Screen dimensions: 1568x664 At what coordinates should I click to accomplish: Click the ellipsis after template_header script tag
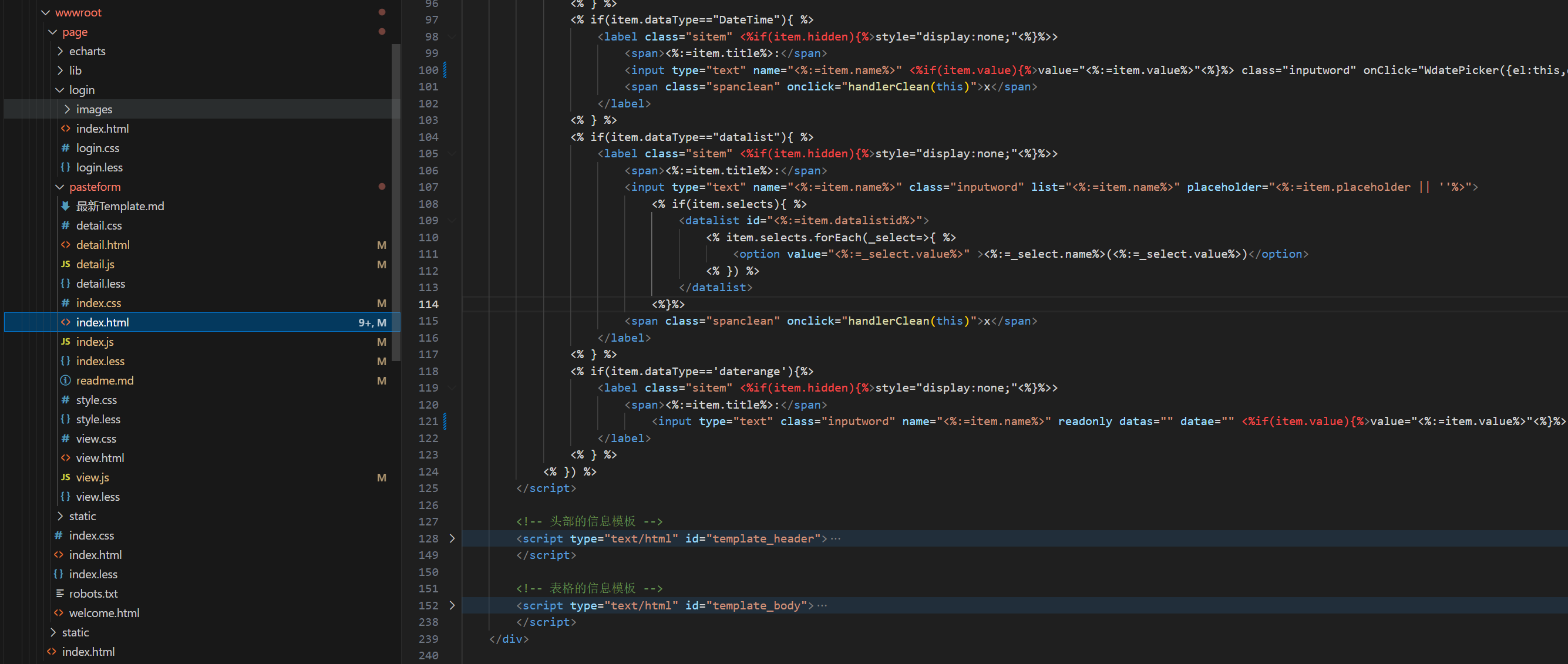pos(835,538)
